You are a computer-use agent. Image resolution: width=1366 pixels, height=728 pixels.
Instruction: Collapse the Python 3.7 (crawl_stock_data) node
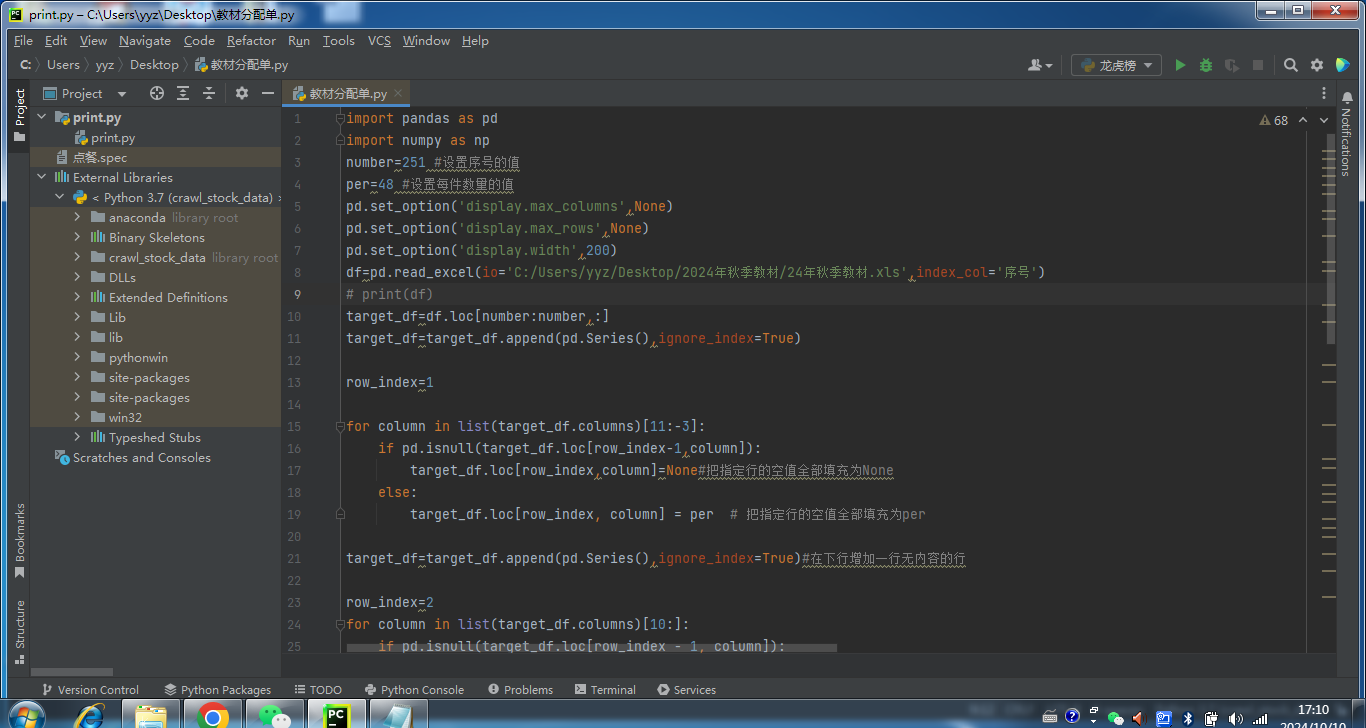(x=60, y=198)
